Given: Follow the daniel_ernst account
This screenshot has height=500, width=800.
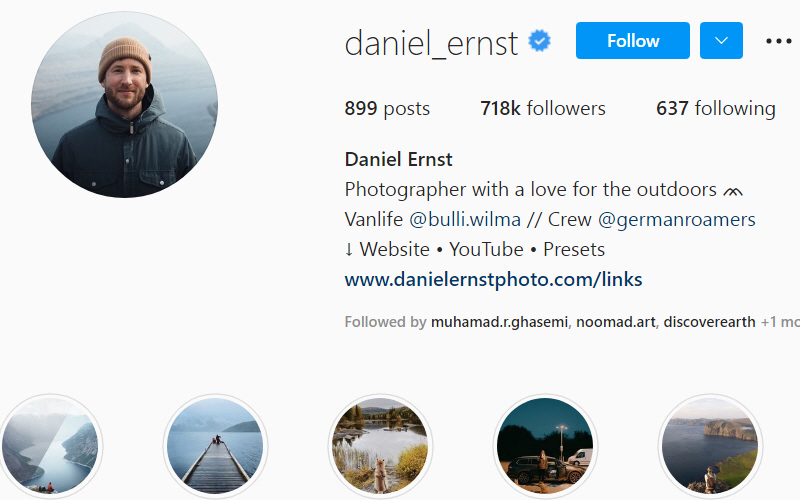Looking at the screenshot, I should [x=633, y=40].
